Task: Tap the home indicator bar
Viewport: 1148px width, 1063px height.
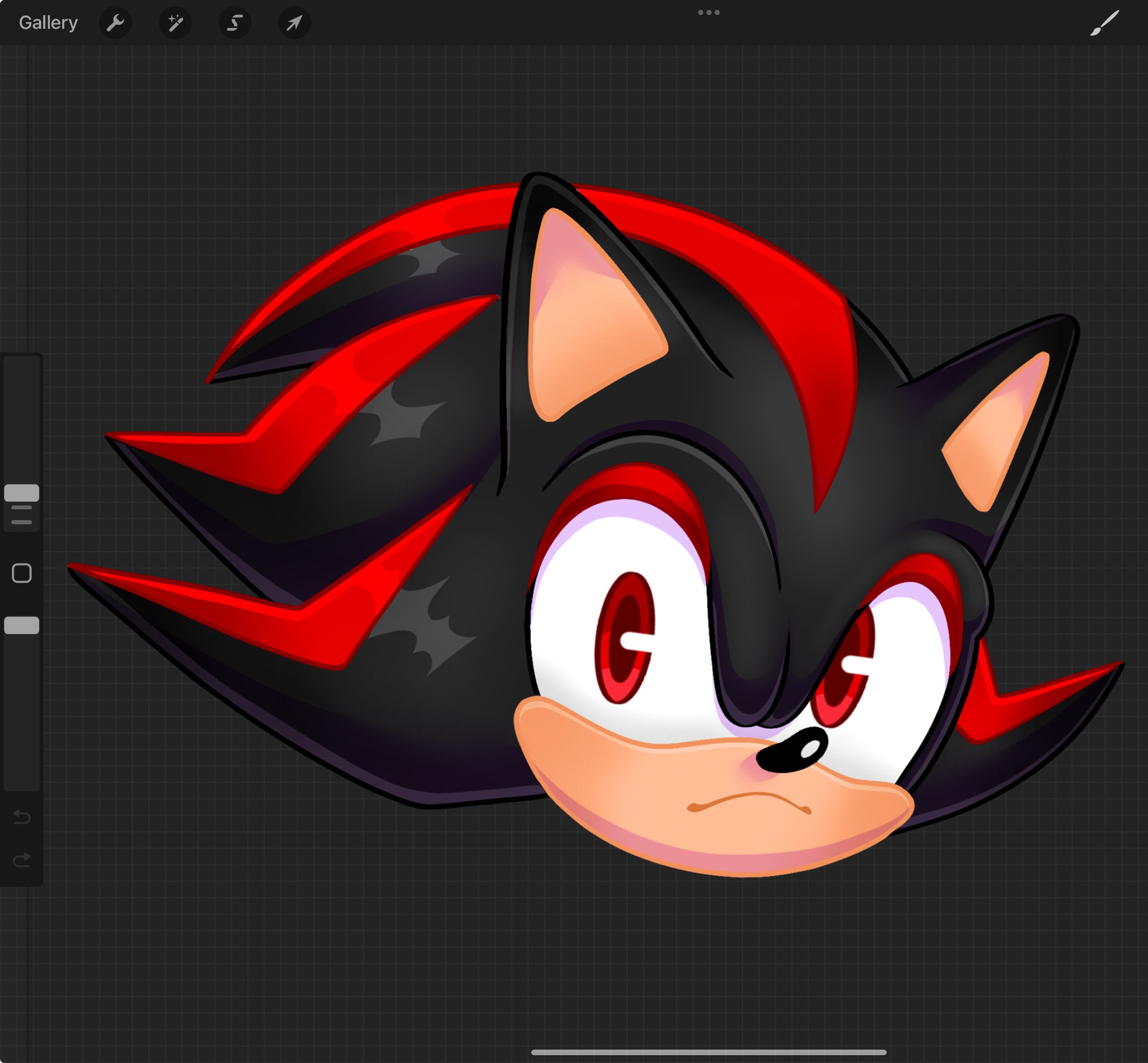Action: 708,1052
